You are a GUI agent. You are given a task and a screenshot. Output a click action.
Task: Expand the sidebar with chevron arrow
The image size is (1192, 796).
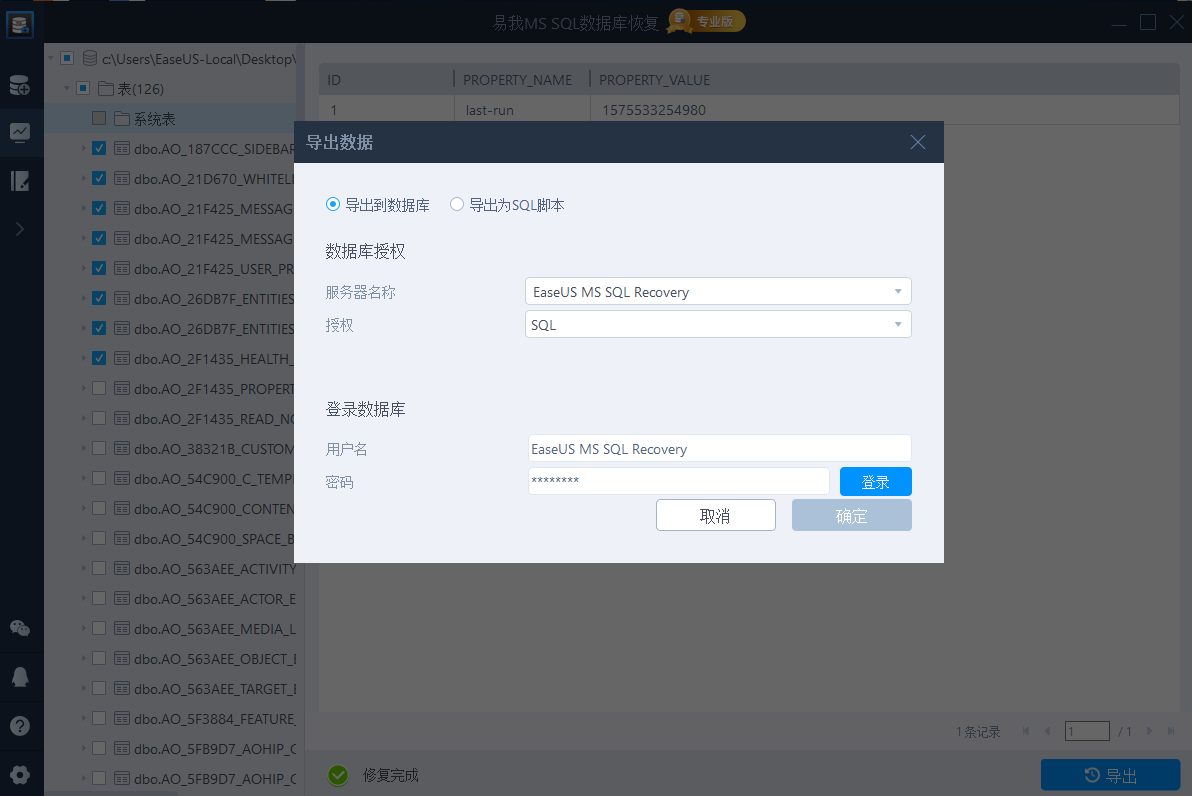(x=20, y=229)
